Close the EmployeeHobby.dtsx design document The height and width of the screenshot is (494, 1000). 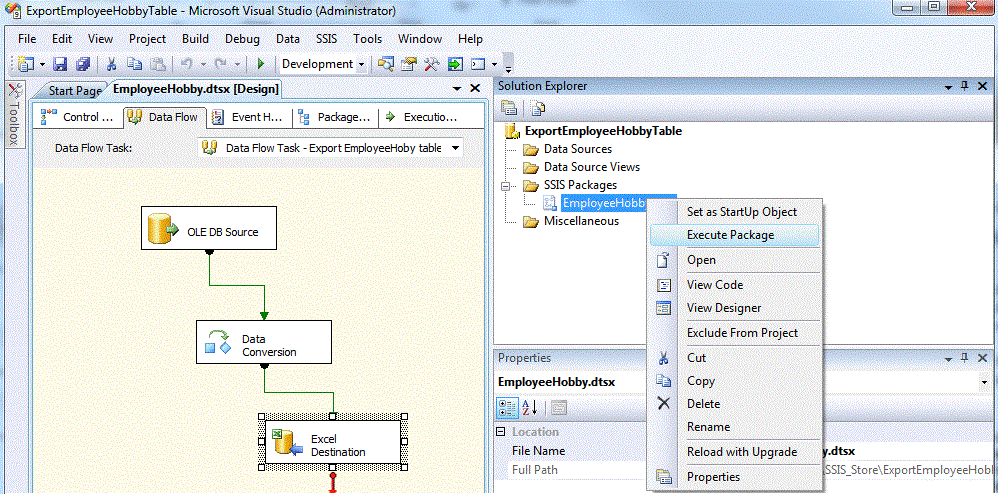[x=475, y=89]
